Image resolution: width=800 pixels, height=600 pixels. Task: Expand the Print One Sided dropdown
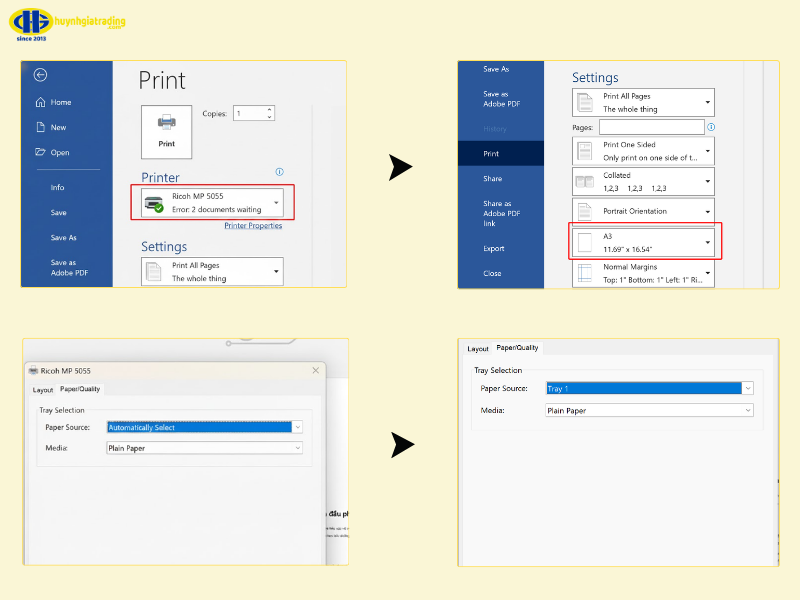pos(708,151)
